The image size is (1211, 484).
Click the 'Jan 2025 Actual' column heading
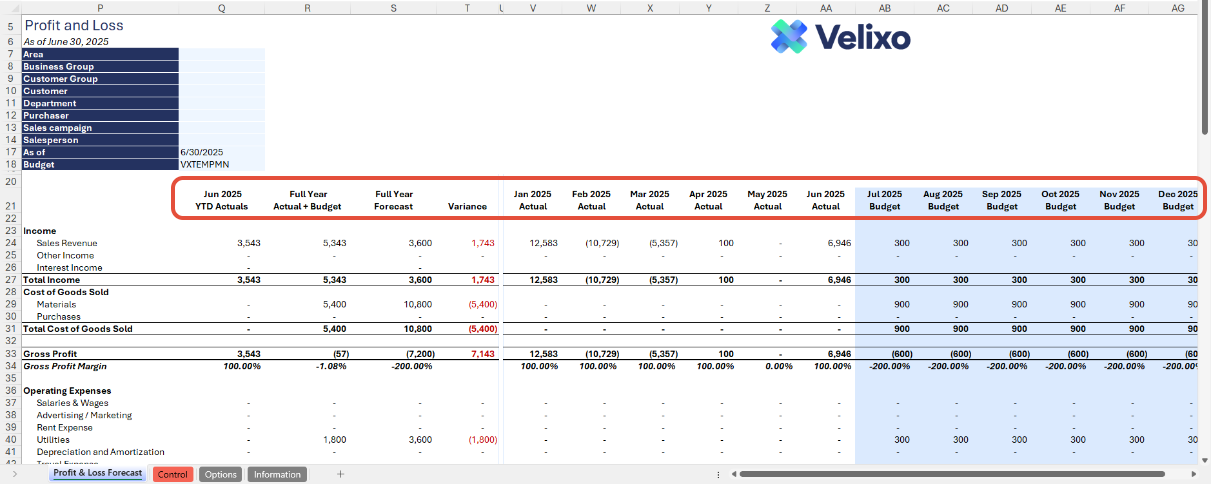tap(532, 200)
